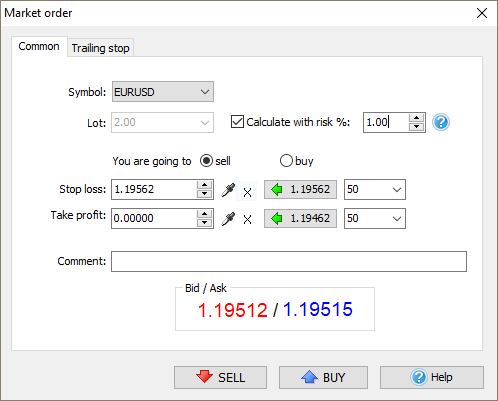Select the sell radio button
Viewport: 498px width, 401px height.
[206, 161]
